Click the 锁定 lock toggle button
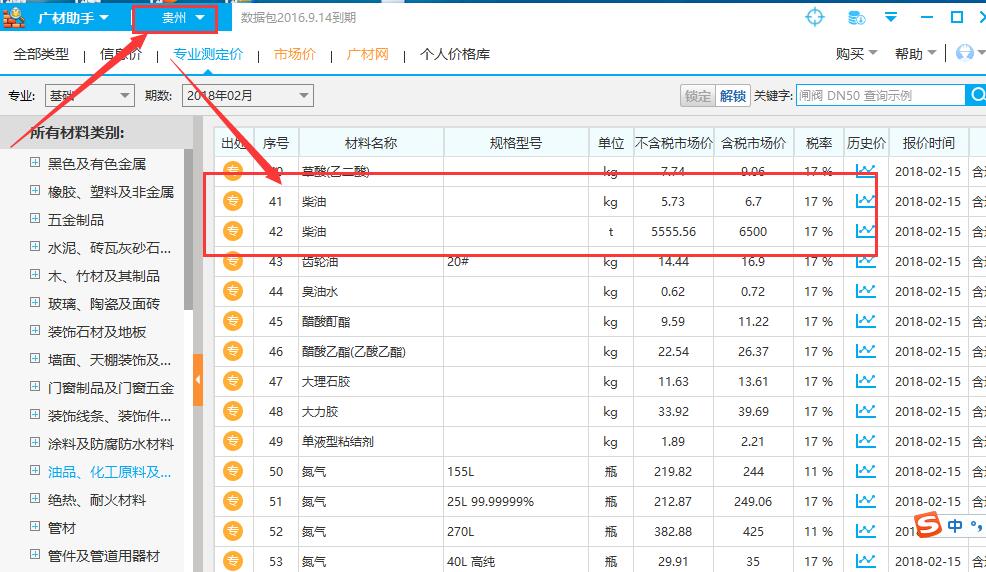Image resolution: width=986 pixels, height=572 pixels. (697, 96)
